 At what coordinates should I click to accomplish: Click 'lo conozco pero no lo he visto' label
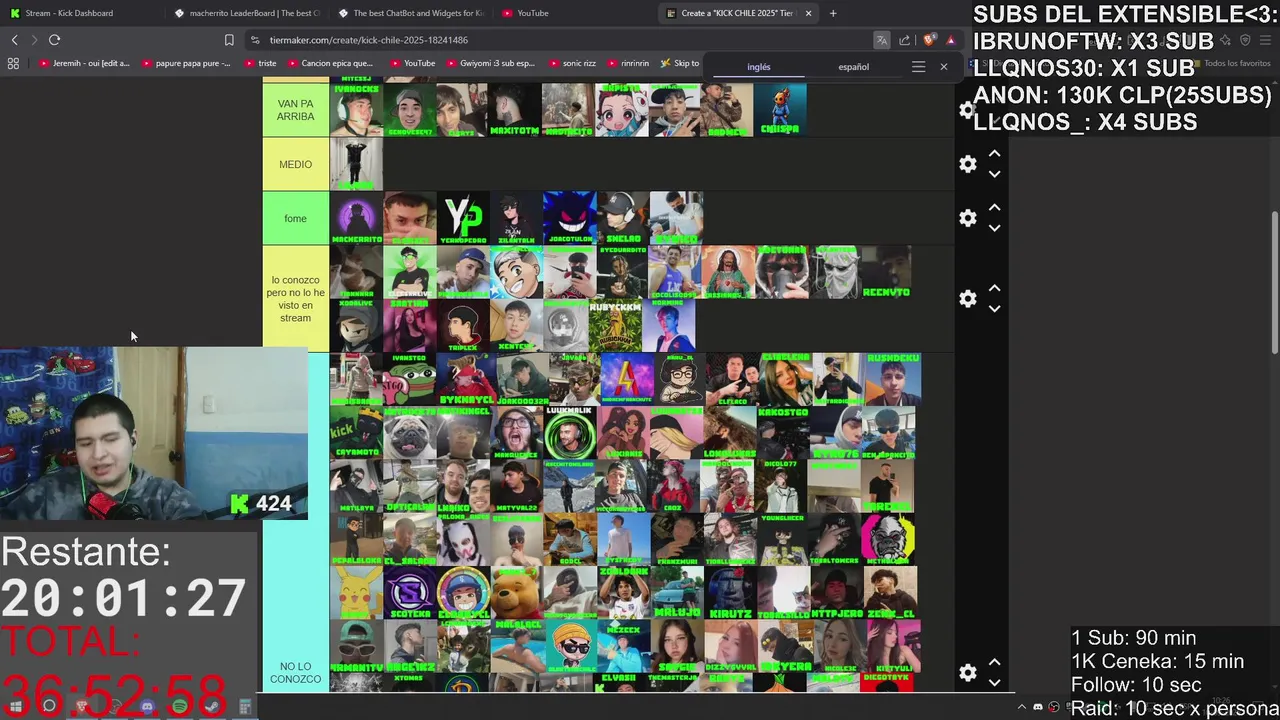(x=295, y=299)
